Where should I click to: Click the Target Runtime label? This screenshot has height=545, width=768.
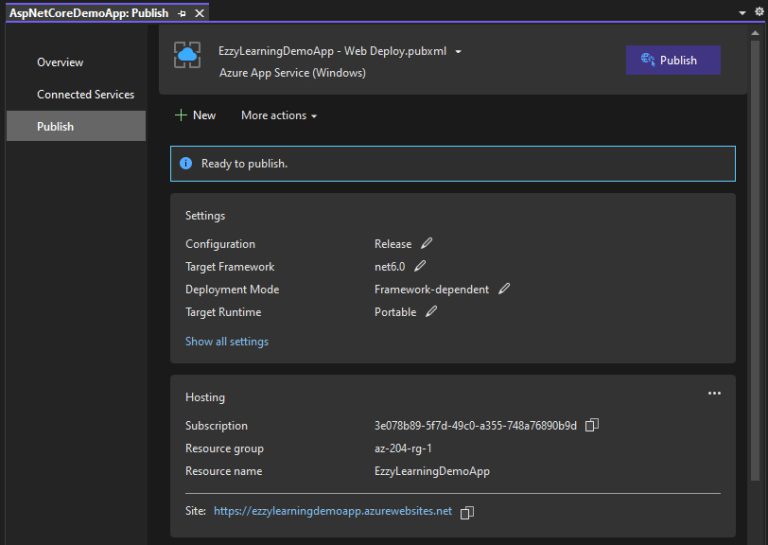tap(223, 312)
